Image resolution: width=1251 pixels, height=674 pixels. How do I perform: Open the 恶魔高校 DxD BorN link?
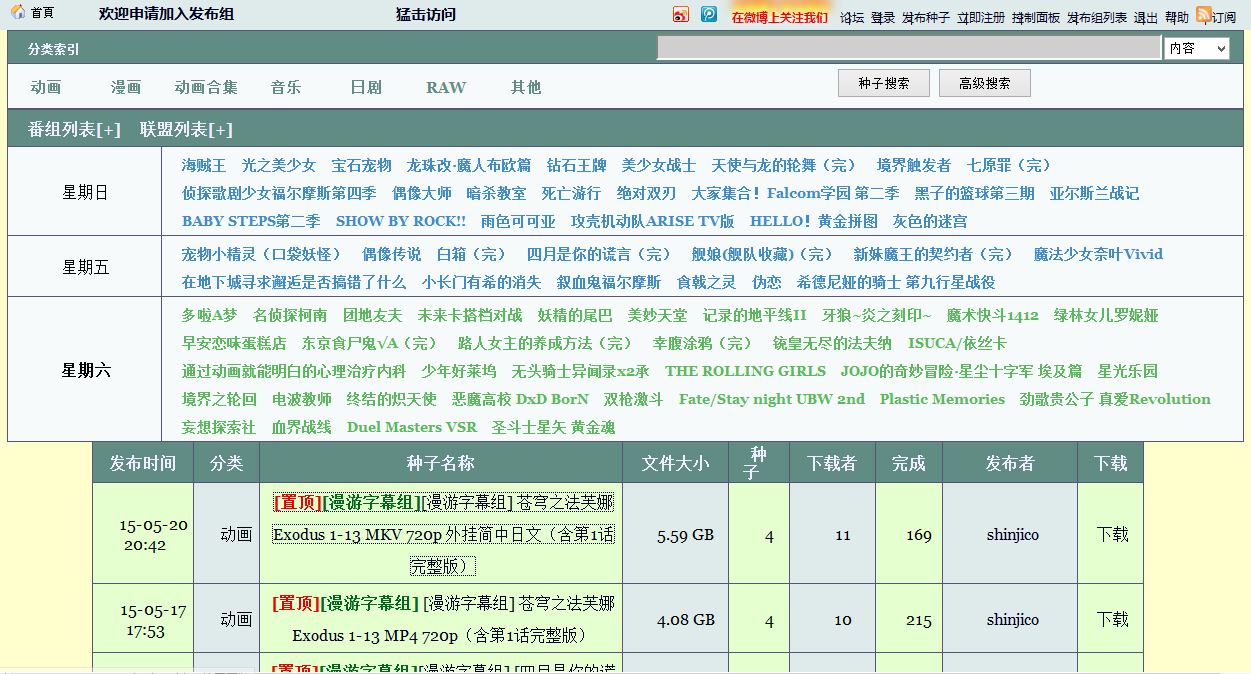tap(520, 399)
